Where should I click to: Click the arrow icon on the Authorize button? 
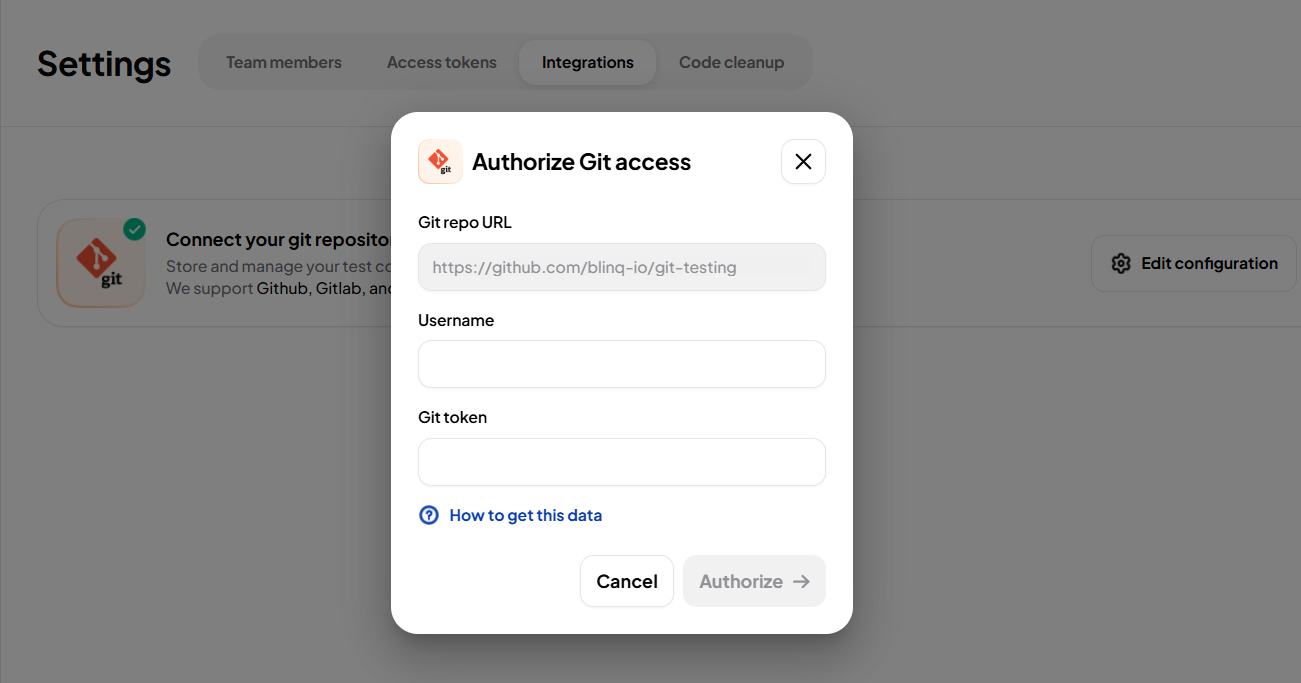pos(801,581)
